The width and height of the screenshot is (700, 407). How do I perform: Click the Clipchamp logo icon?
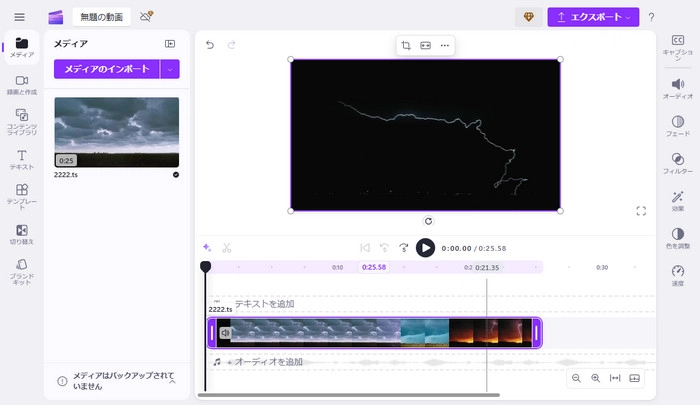click(x=56, y=17)
